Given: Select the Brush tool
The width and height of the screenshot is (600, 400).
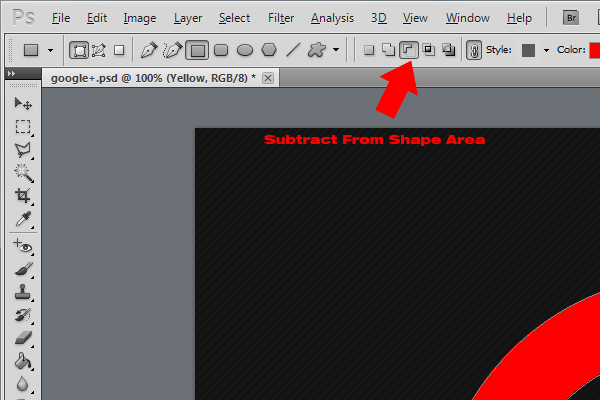Looking at the screenshot, I should click(x=23, y=269).
